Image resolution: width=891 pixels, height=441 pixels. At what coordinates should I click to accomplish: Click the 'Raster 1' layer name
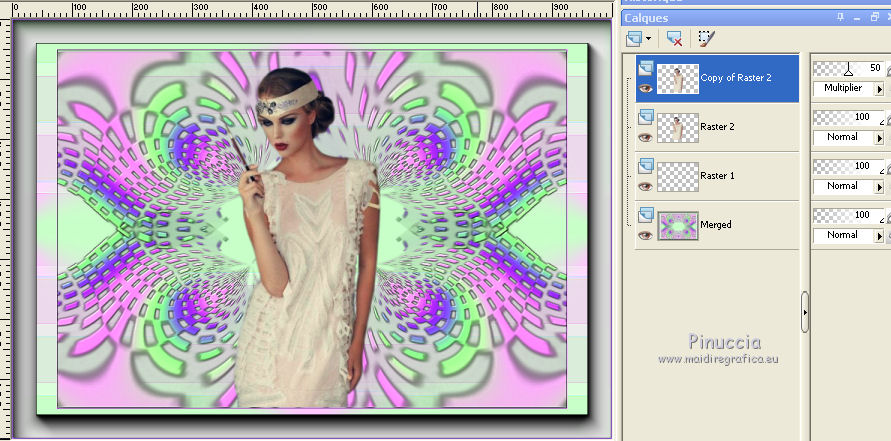coord(717,176)
